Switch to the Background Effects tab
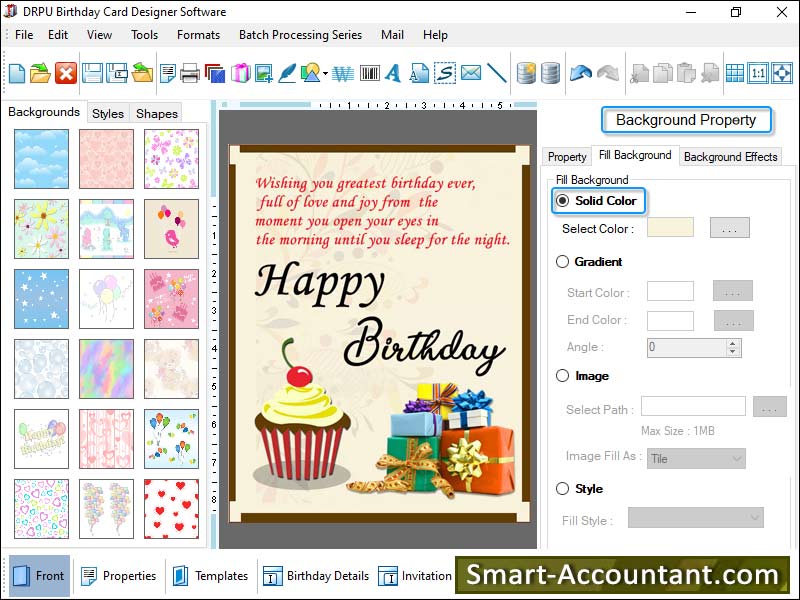This screenshot has width=800, height=600. point(730,157)
